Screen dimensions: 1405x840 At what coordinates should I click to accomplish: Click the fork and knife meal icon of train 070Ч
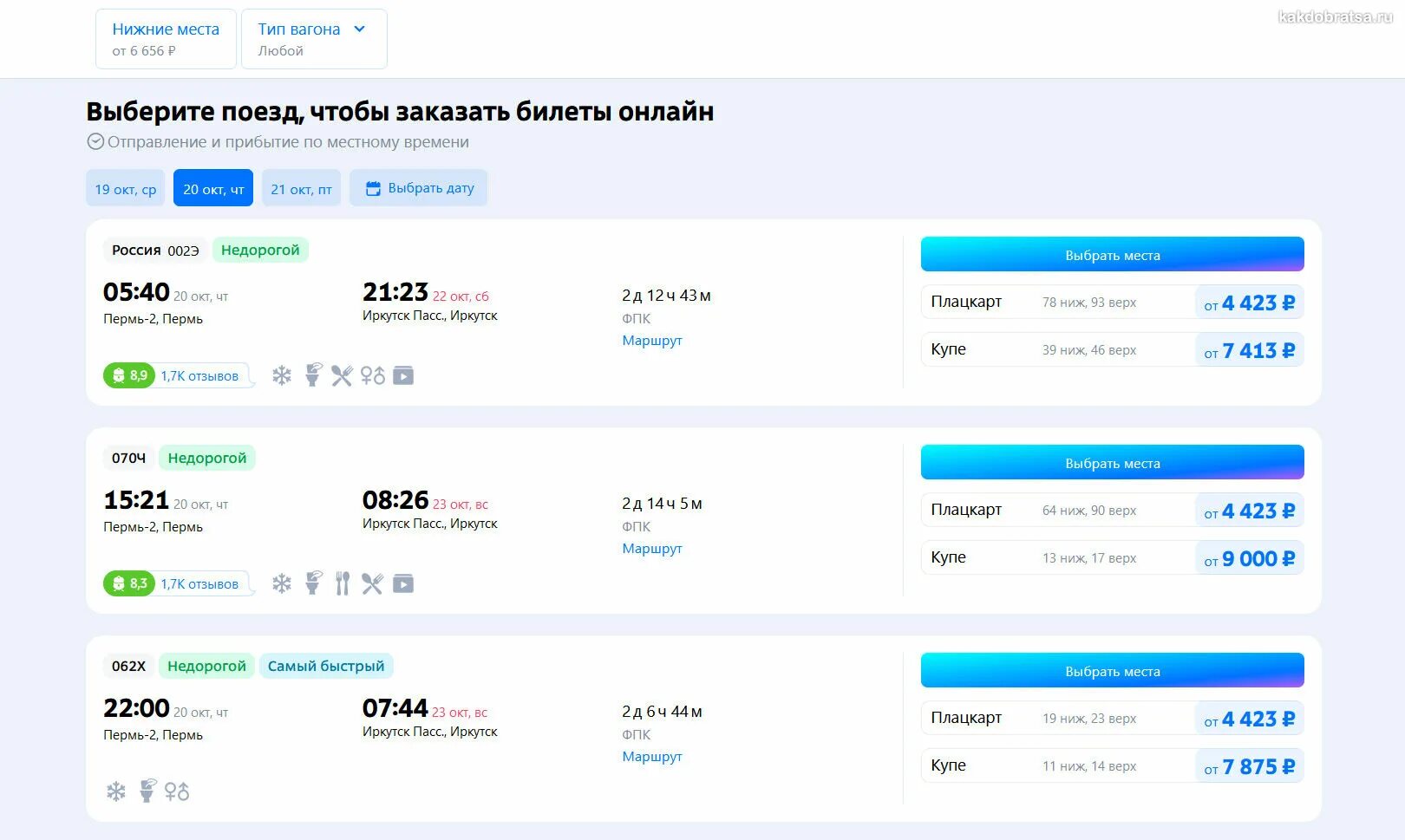[343, 583]
